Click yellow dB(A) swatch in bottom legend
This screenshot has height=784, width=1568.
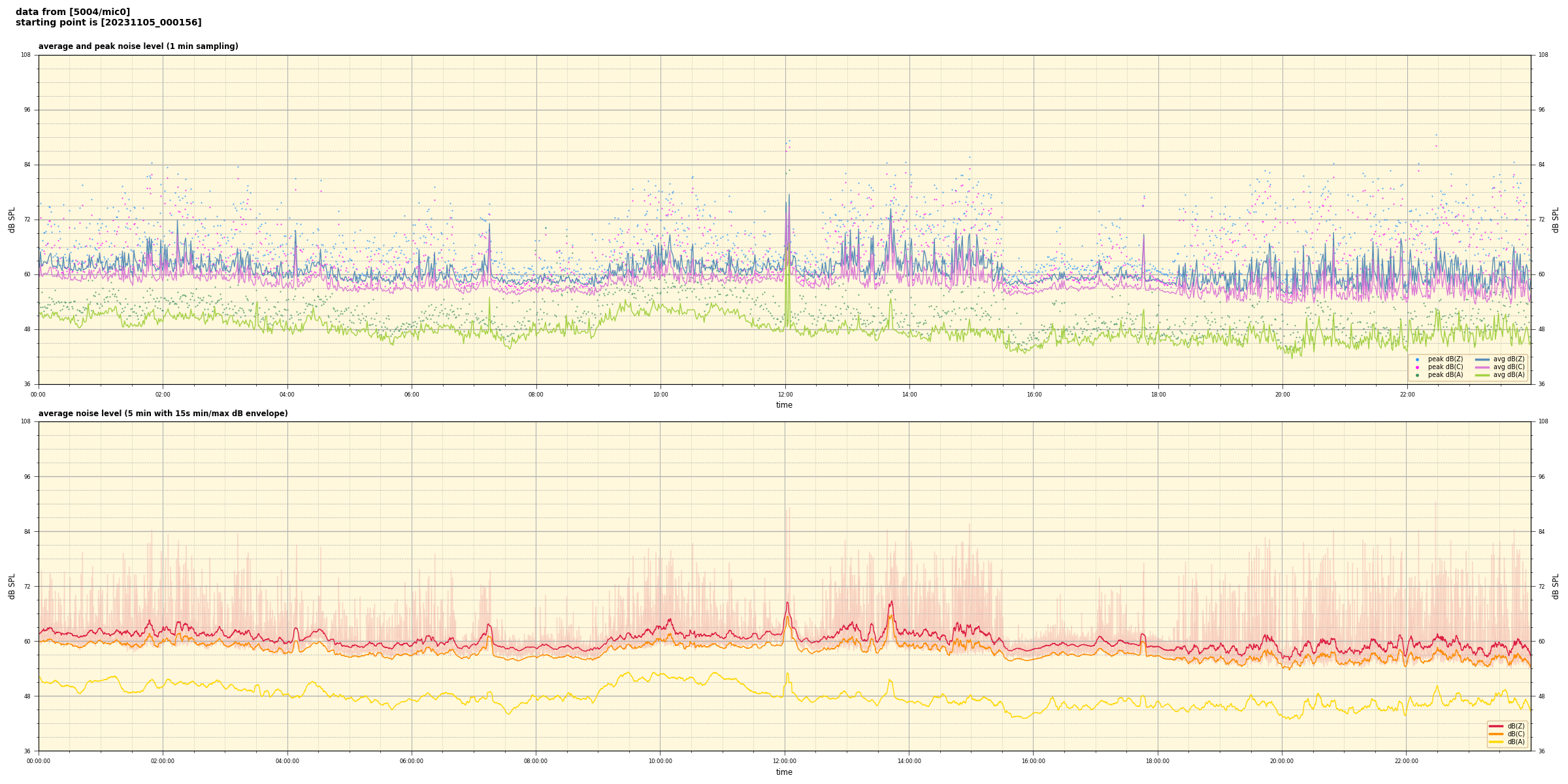click(1496, 742)
